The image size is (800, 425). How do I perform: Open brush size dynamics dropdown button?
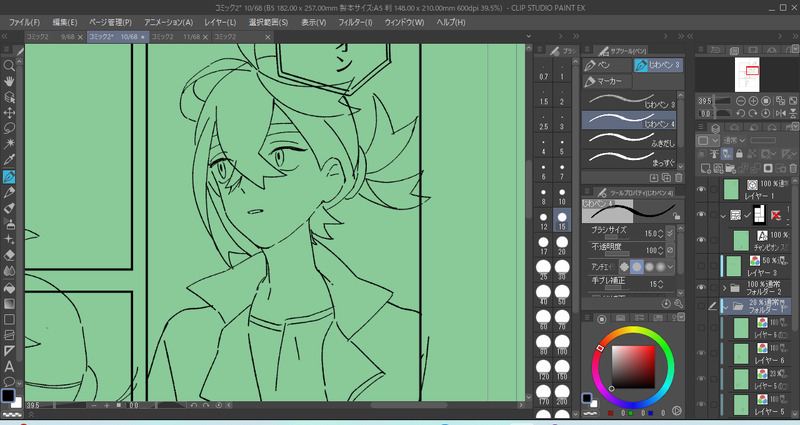point(670,233)
